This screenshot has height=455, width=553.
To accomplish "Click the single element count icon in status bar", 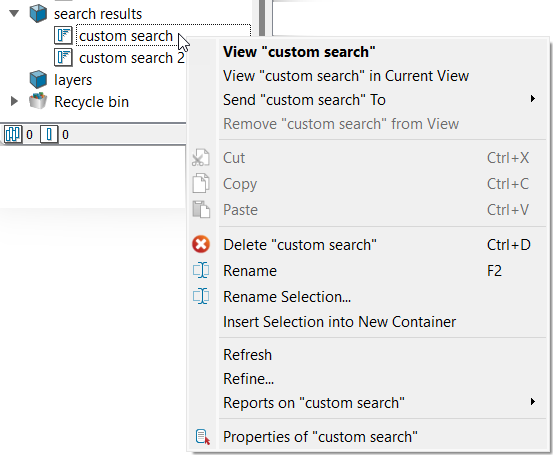I will coord(49,134).
